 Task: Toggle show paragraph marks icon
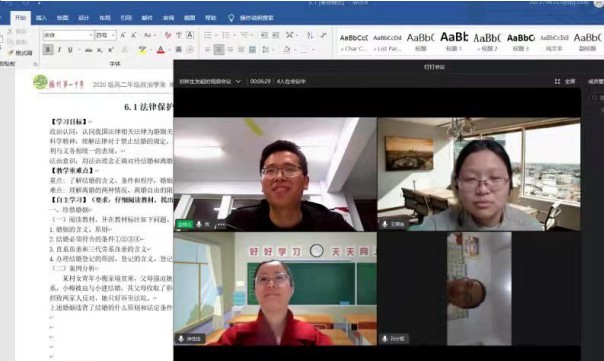(x=324, y=35)
